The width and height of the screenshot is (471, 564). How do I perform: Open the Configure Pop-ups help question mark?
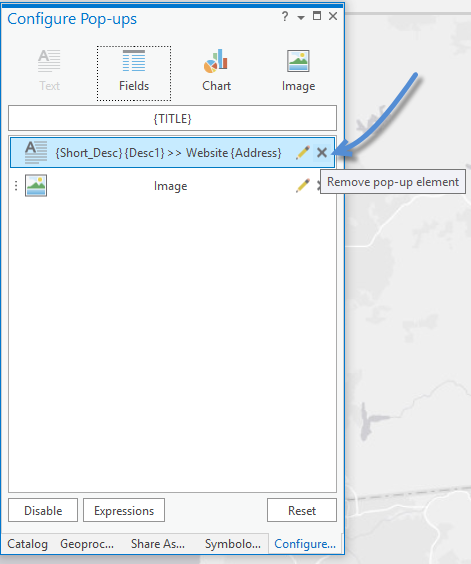(x=285, y=16)
